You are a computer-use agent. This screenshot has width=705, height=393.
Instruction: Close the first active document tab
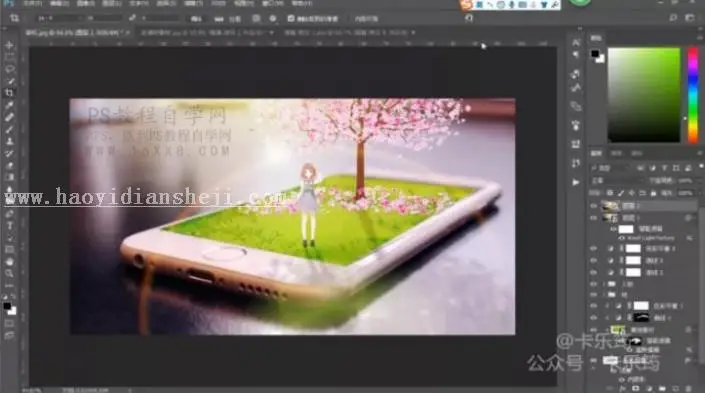[128, 33]
